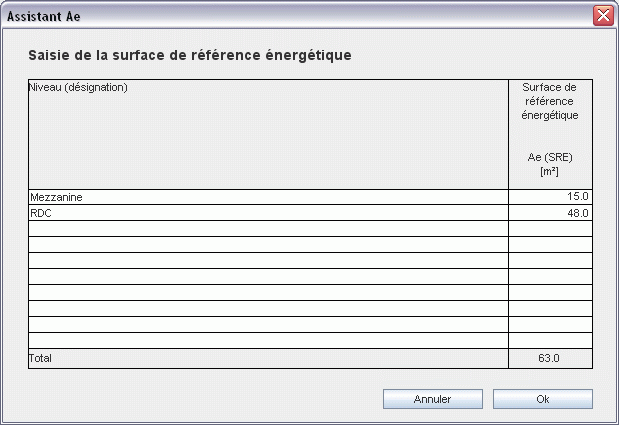Select first empty surface cell below 48.0
This screenshot has height=425, width=619.
click(550, 229)
